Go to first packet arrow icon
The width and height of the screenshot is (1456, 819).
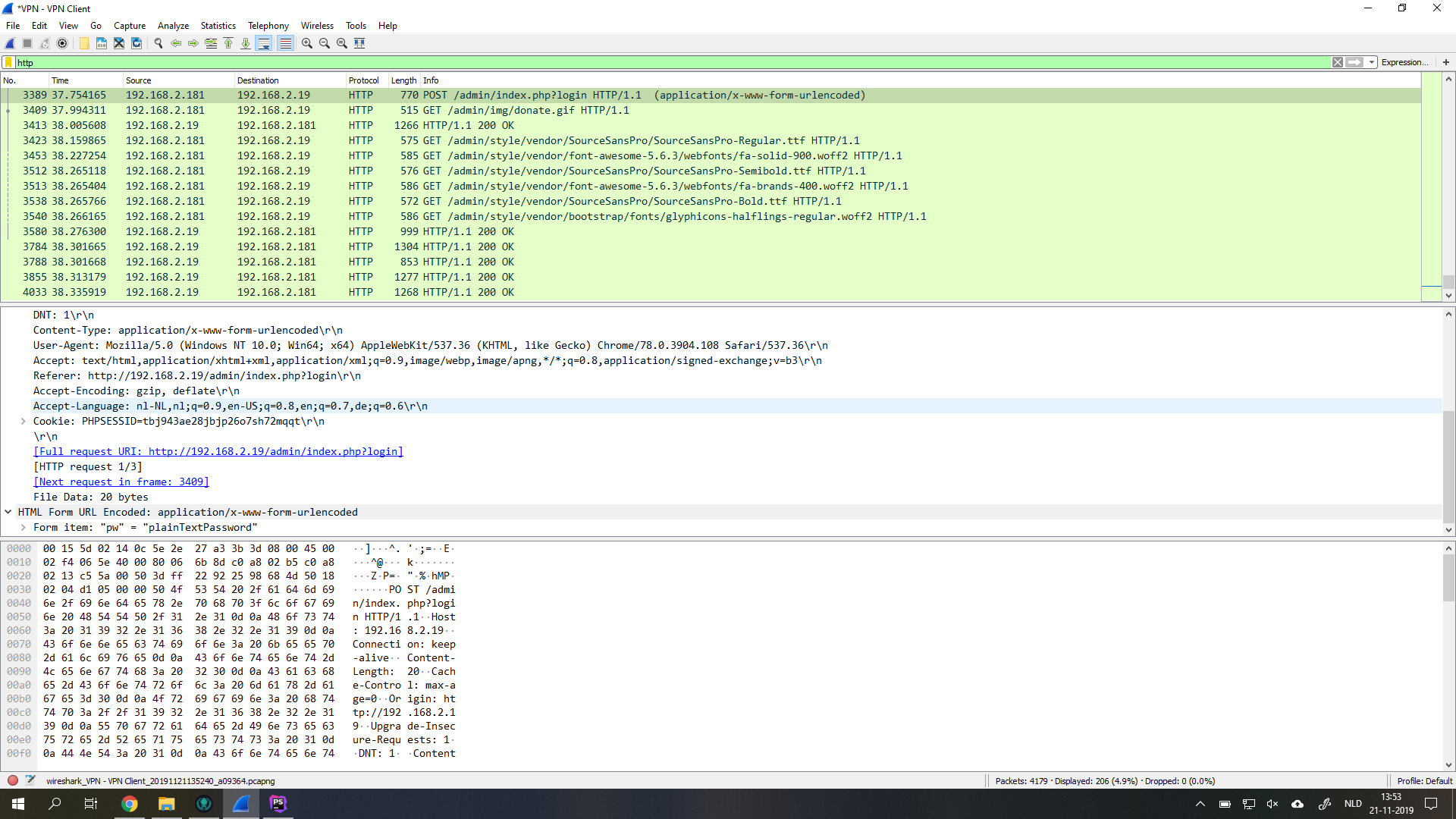228,43
